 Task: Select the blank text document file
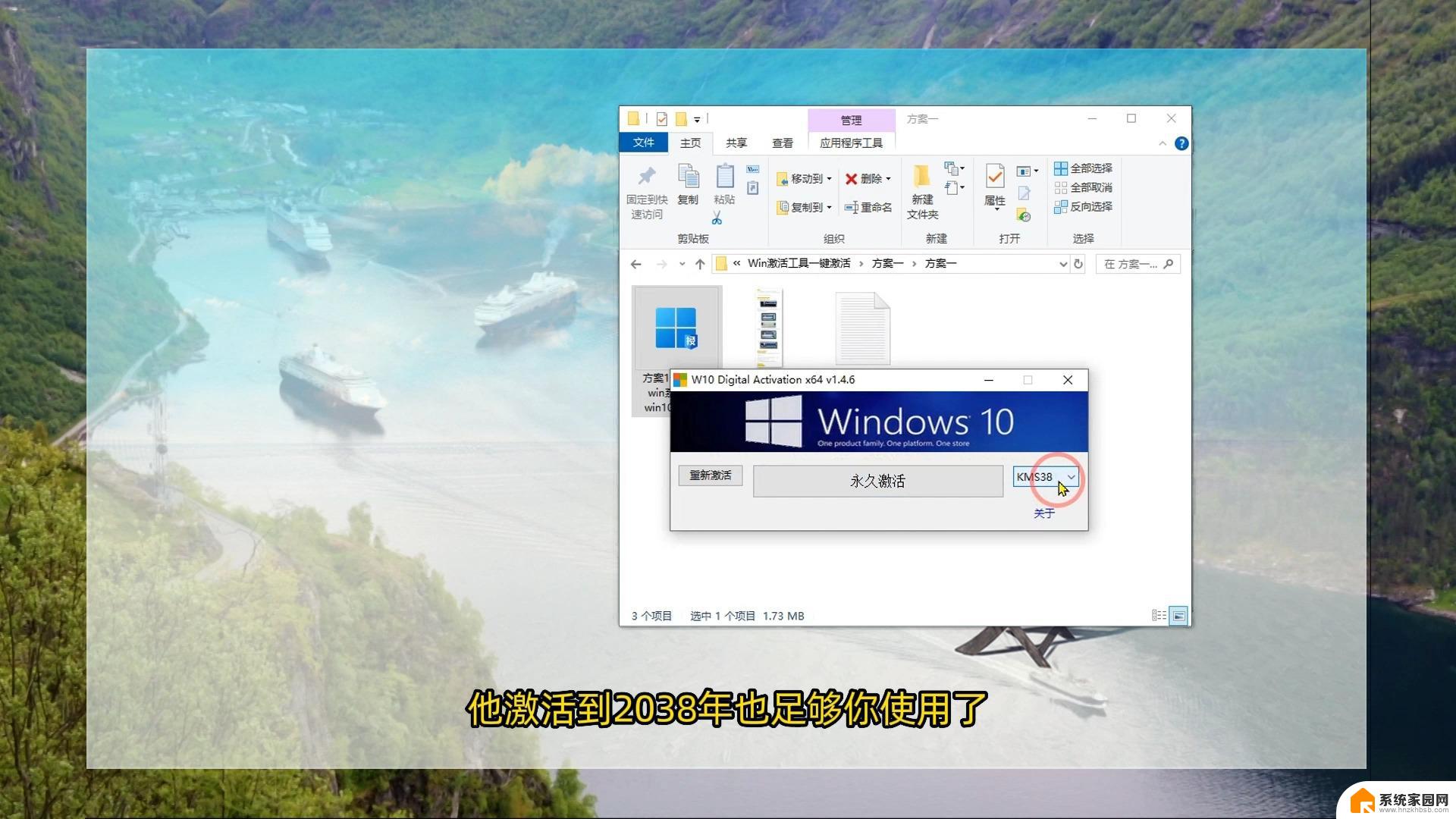click(862, 328)
